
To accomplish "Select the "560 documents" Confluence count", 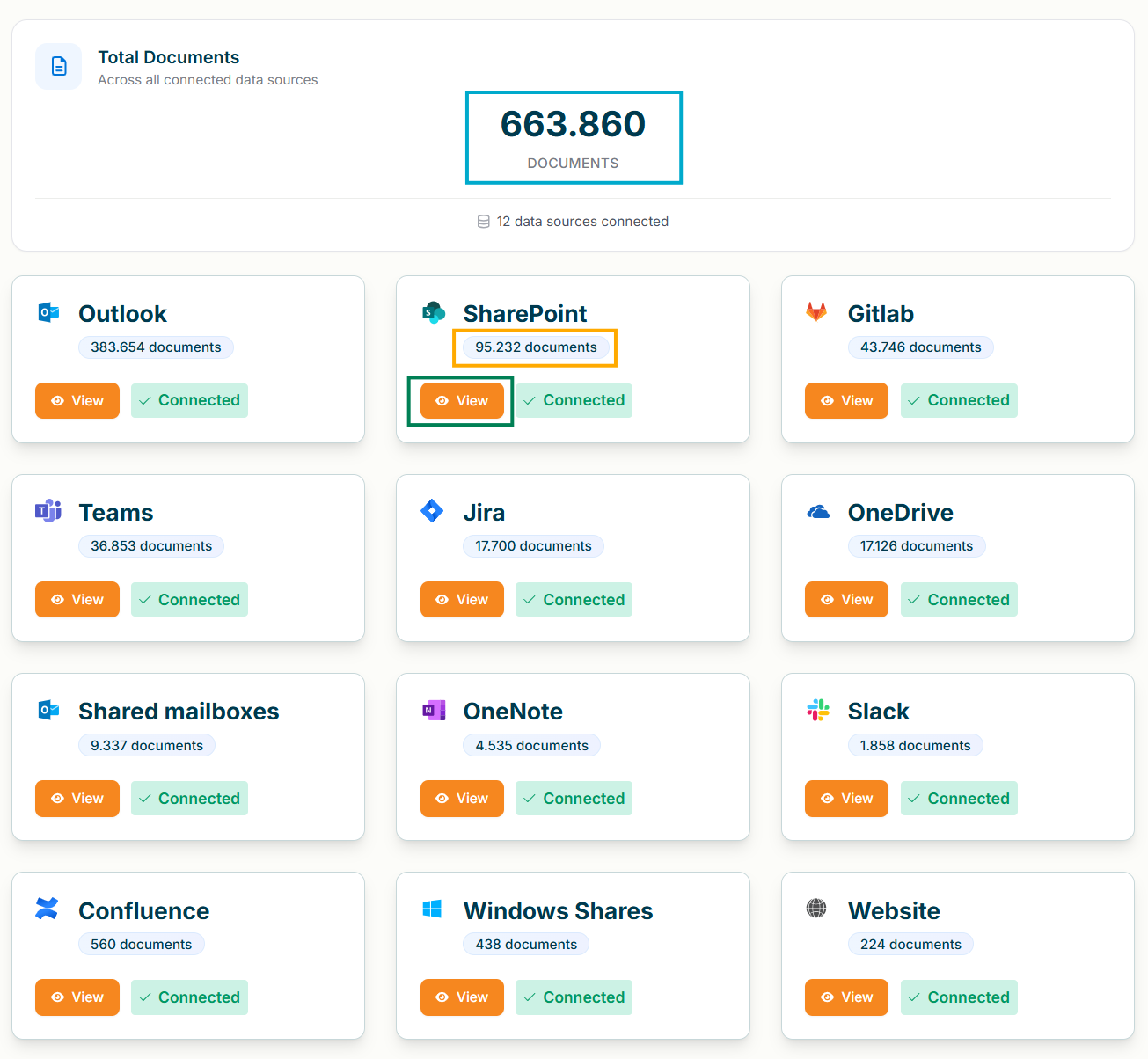I will [x=142, y=945].
